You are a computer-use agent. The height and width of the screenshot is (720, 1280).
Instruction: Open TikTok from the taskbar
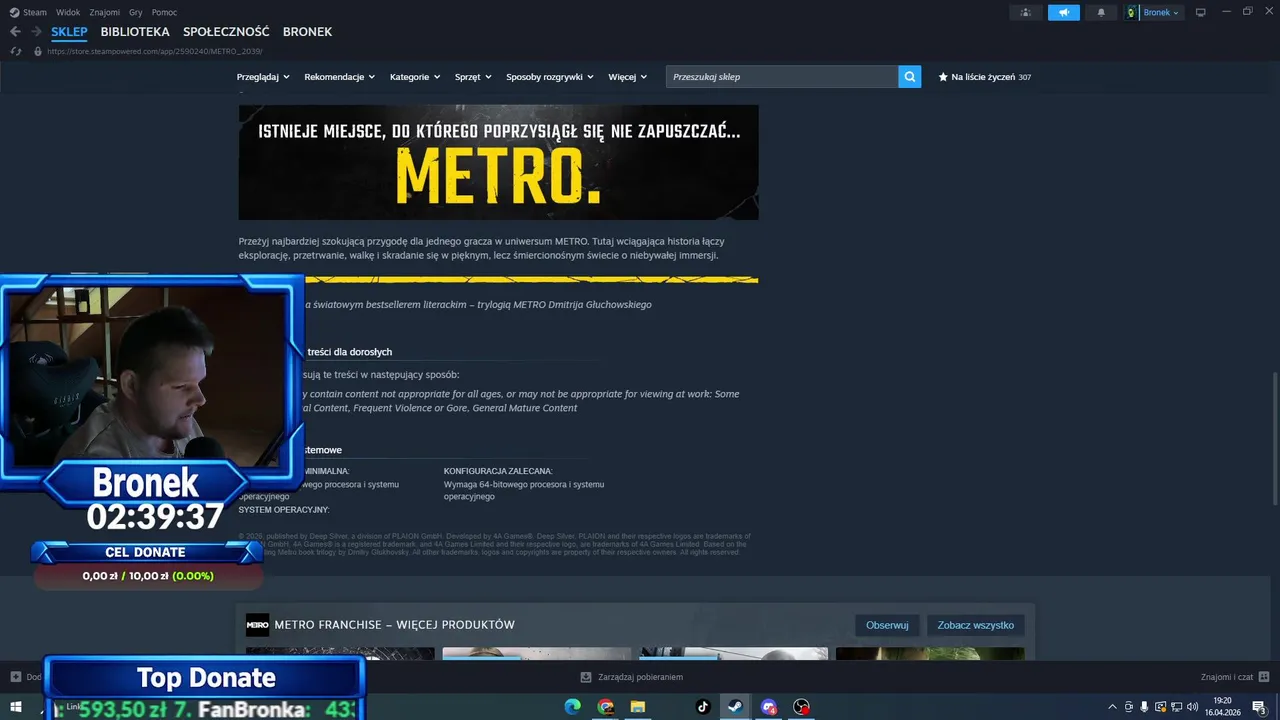703,707
